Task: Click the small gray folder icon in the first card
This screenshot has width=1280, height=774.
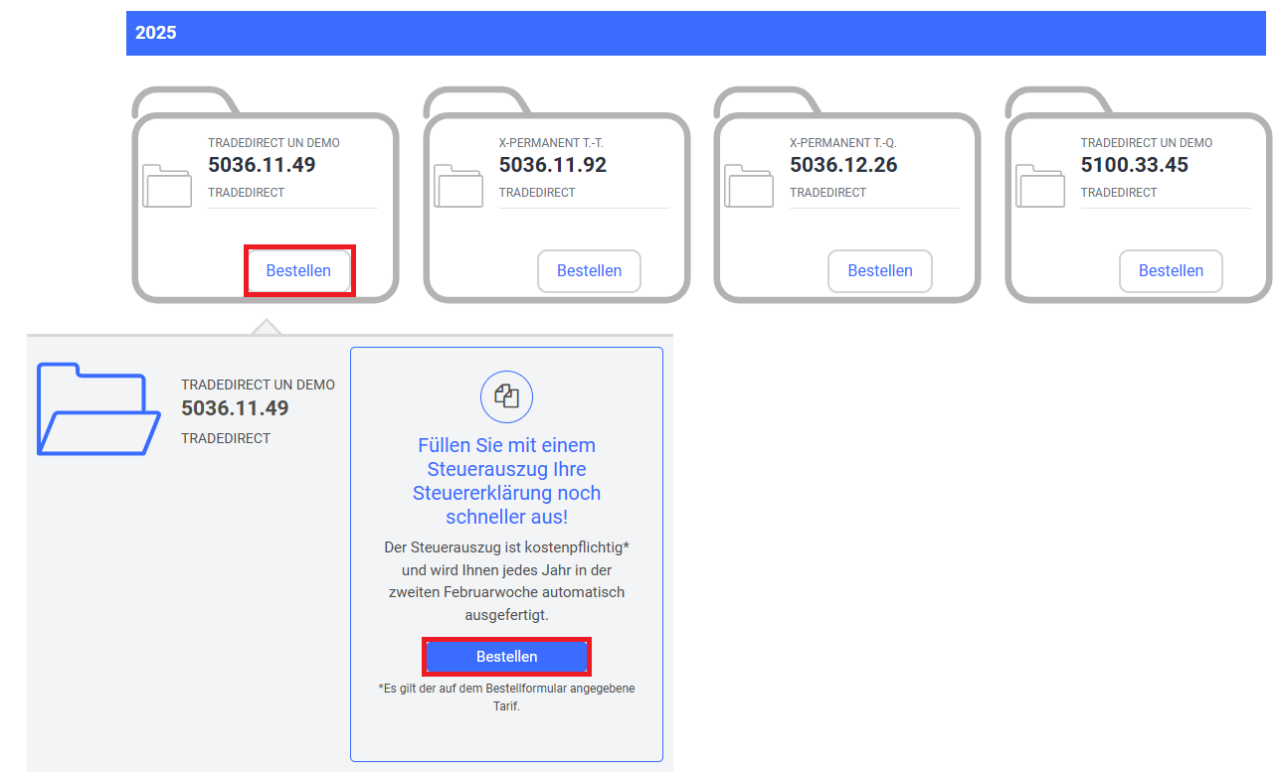Action: [x=167, y=185]
